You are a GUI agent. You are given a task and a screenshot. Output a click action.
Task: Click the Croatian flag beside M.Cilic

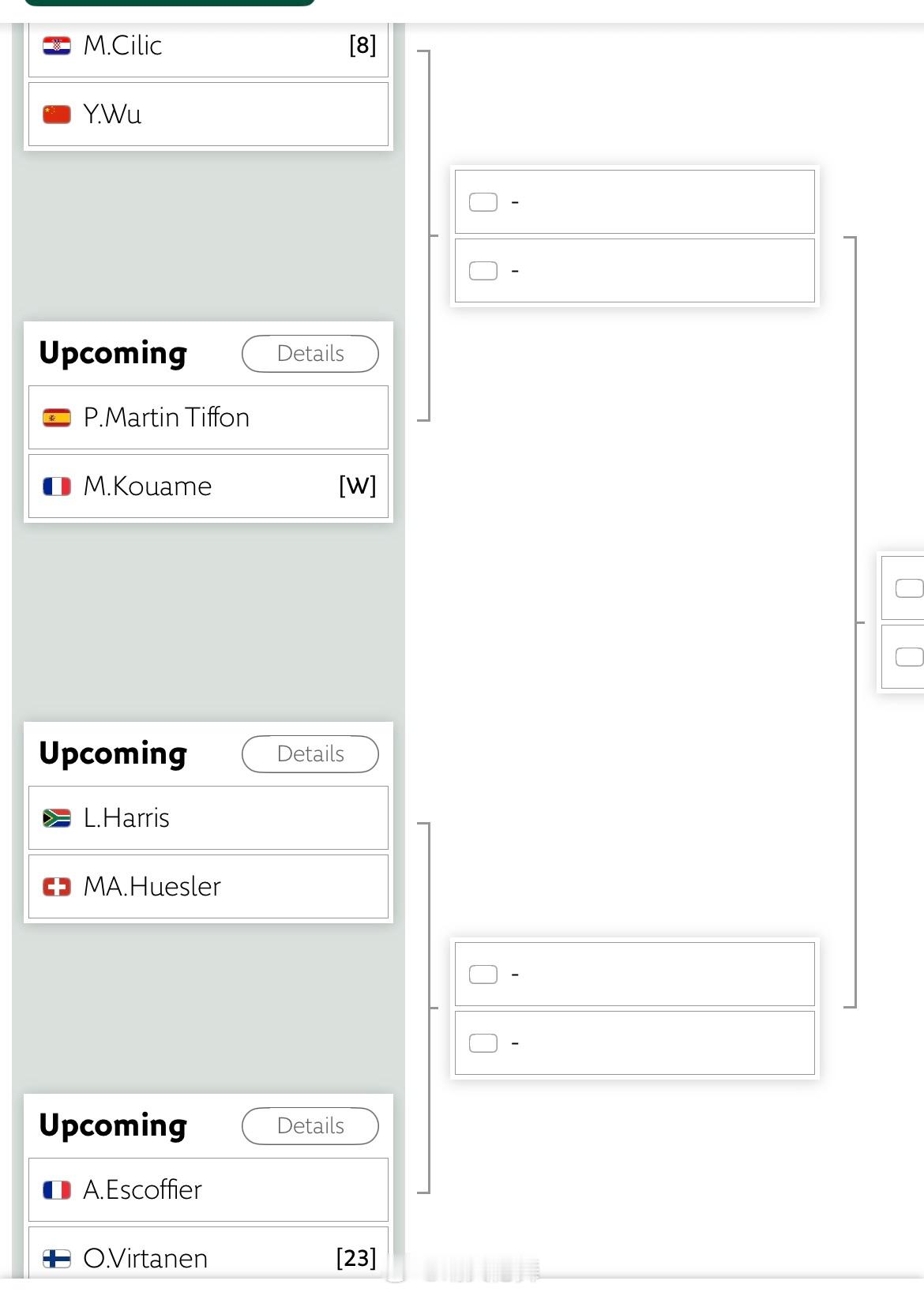[56, 46]
